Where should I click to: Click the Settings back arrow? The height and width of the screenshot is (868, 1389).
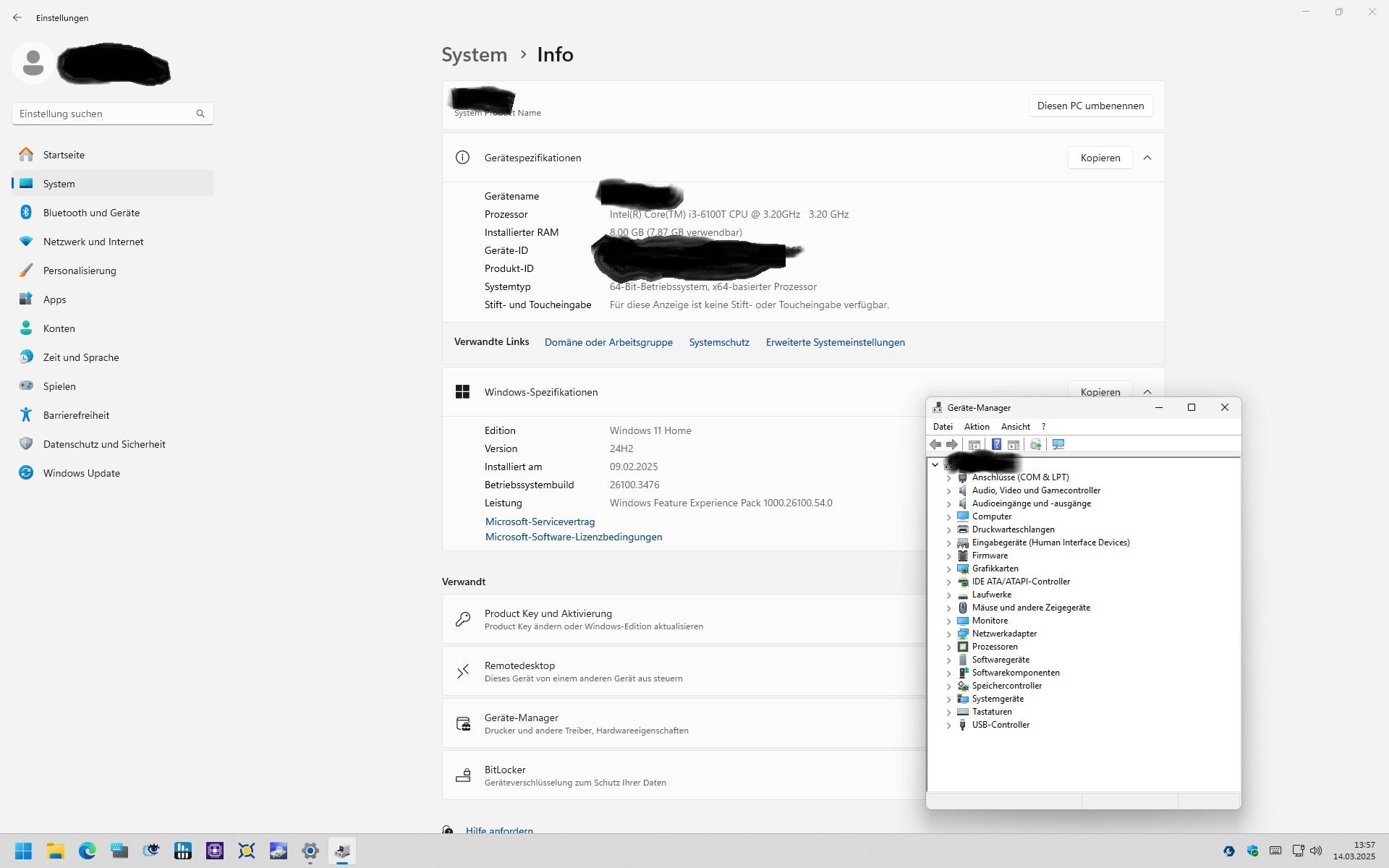click(17, 17)
